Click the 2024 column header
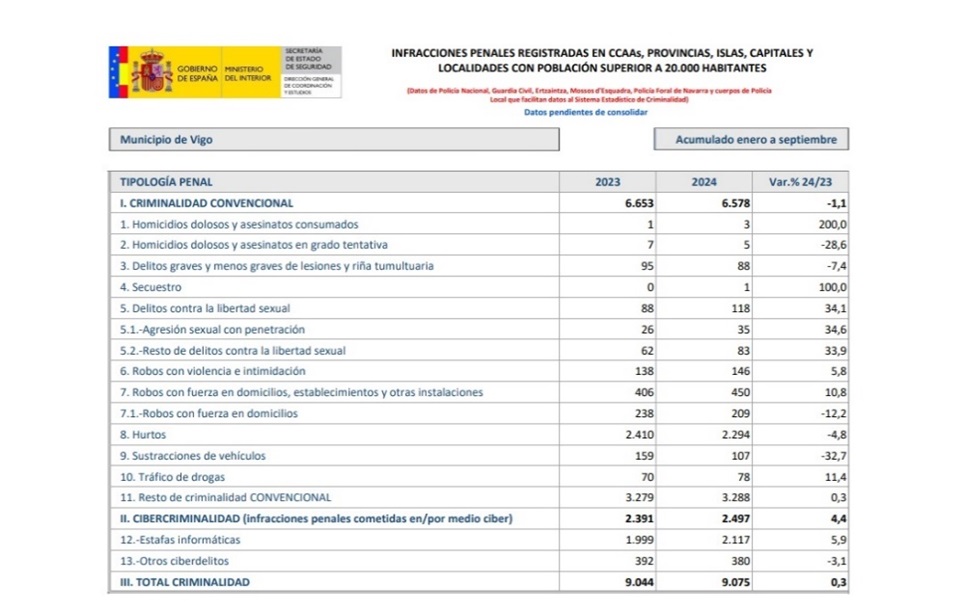The height and width of the screenshot is (611, 966). coord(704,182)
